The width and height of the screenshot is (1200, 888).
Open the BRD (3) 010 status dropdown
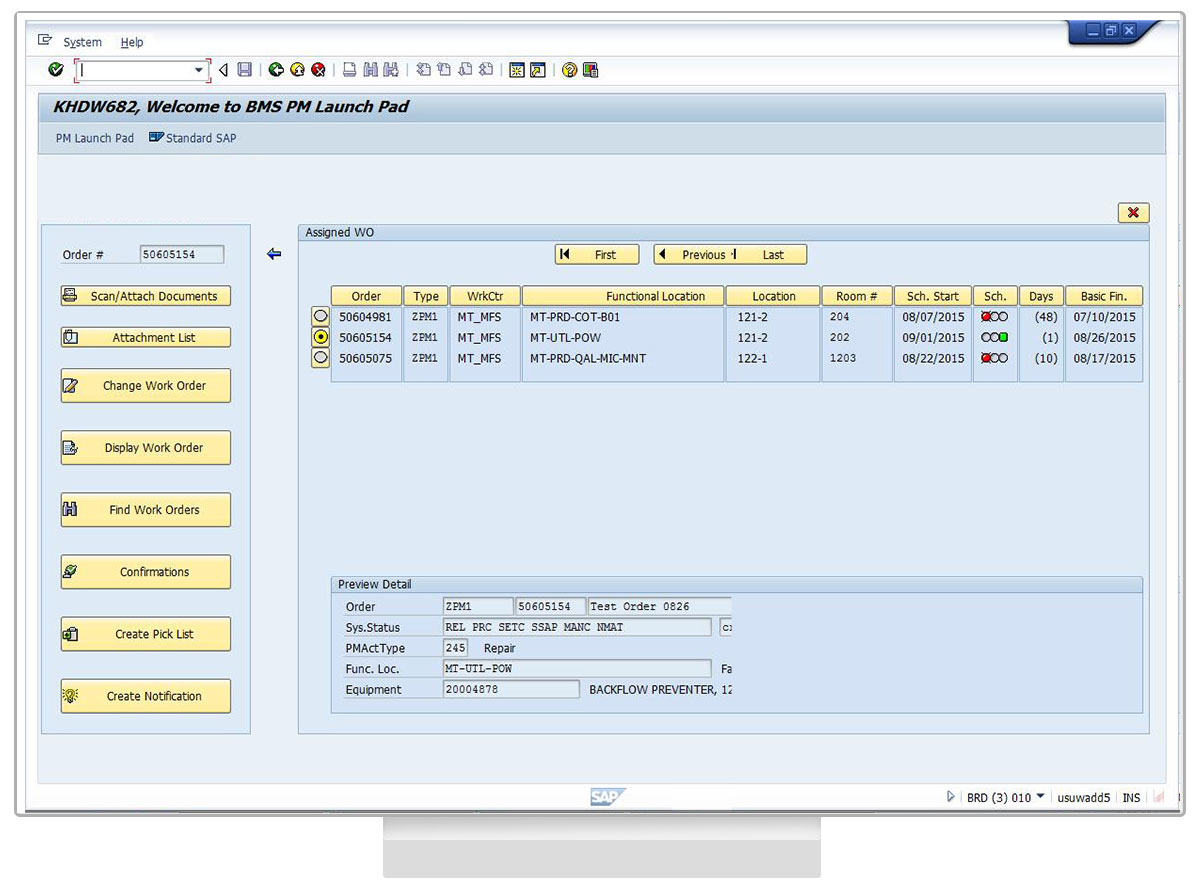[x=1040, y=797]
